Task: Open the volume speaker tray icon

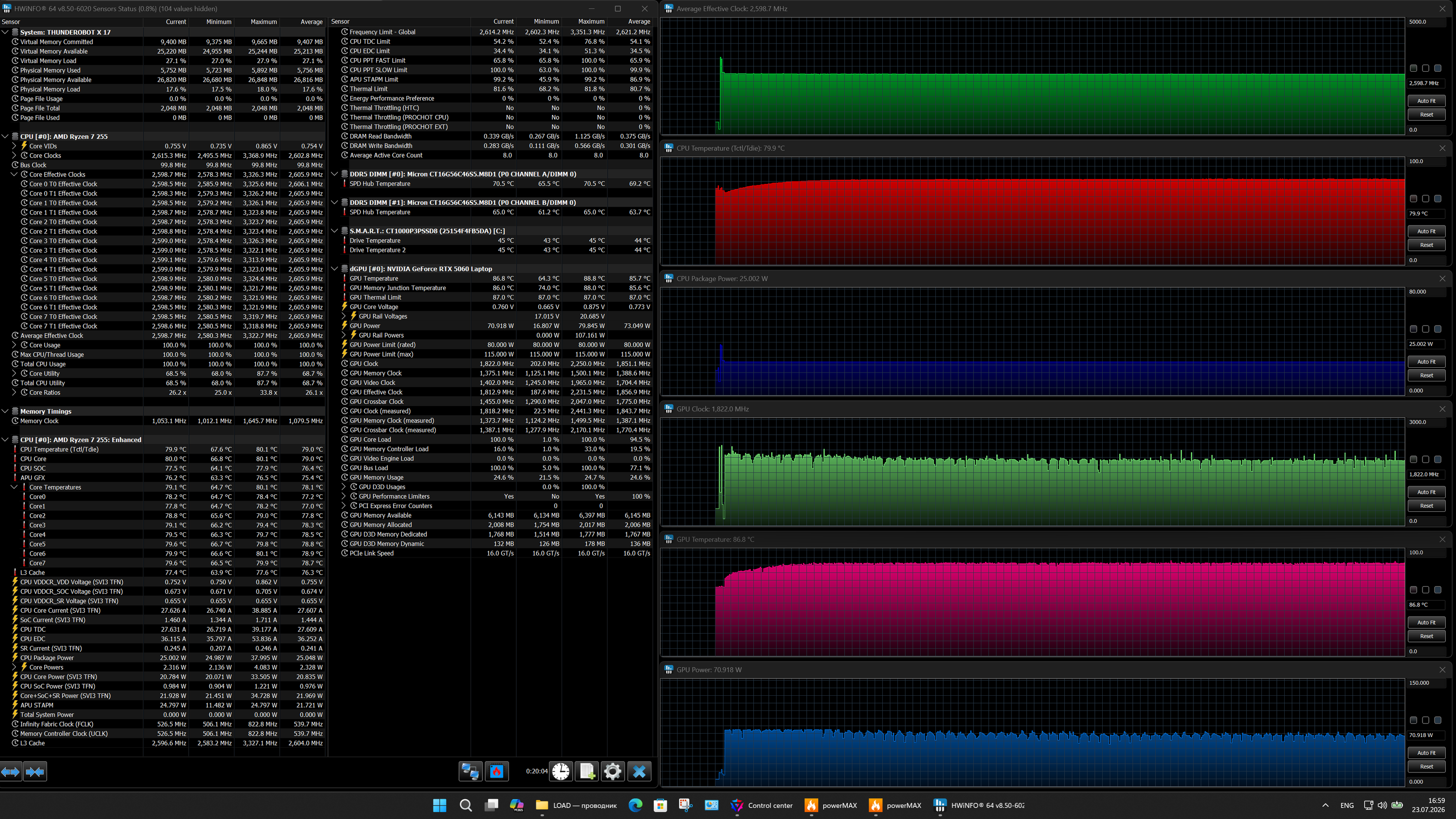Action: [x=1382, y=805]
